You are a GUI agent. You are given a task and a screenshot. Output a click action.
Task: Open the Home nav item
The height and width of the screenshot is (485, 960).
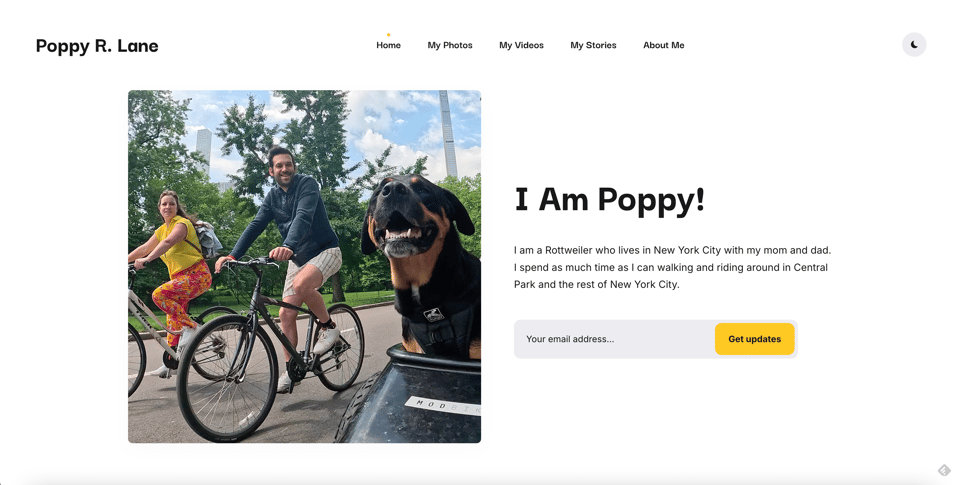388,45
